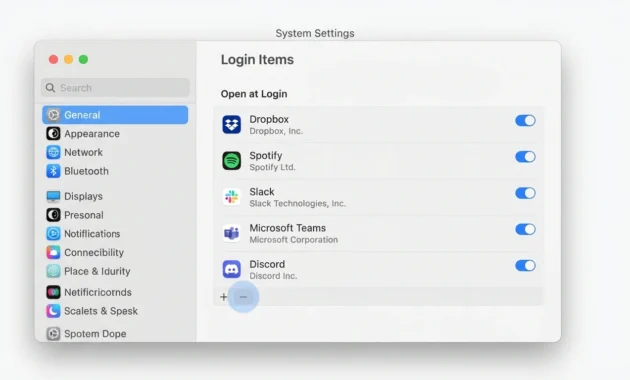The height and width of the screenshot is (380, 630).
Task: Click the System Settings window title
Action: click(315, 33)
